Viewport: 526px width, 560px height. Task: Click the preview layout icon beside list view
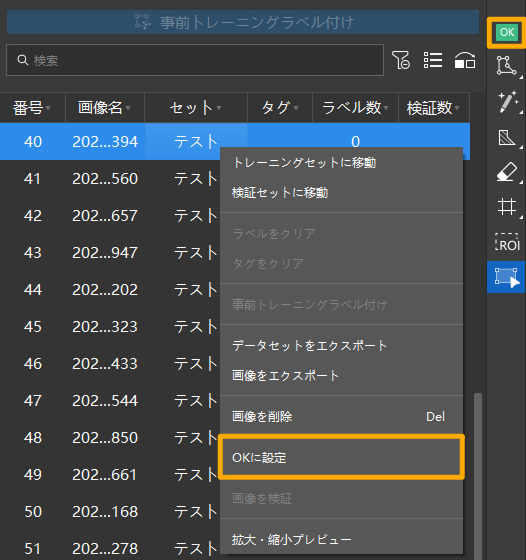(465, 60)
